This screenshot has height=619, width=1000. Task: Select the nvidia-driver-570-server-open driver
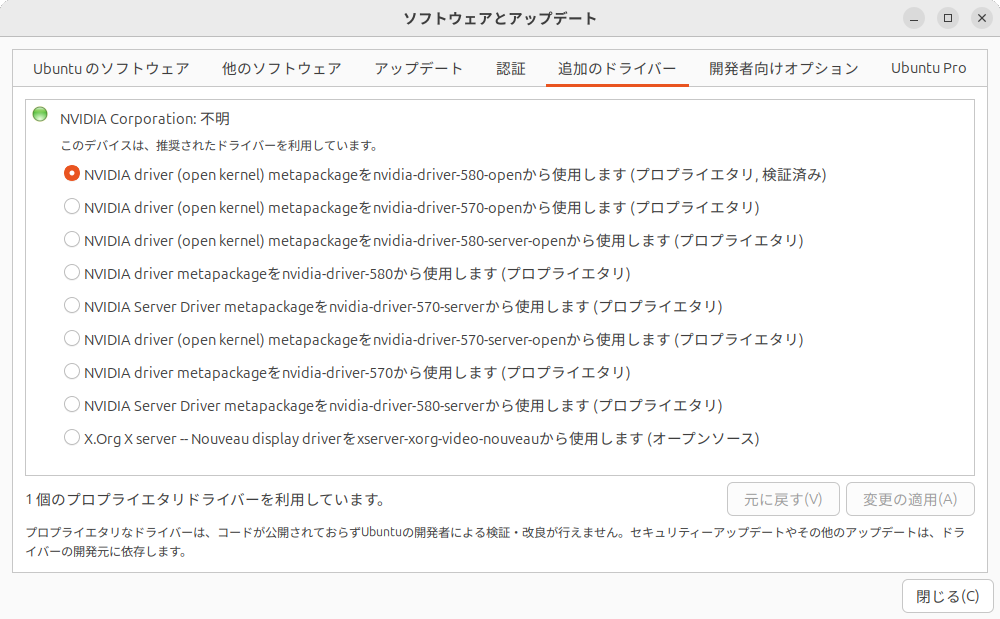point(71,338)
